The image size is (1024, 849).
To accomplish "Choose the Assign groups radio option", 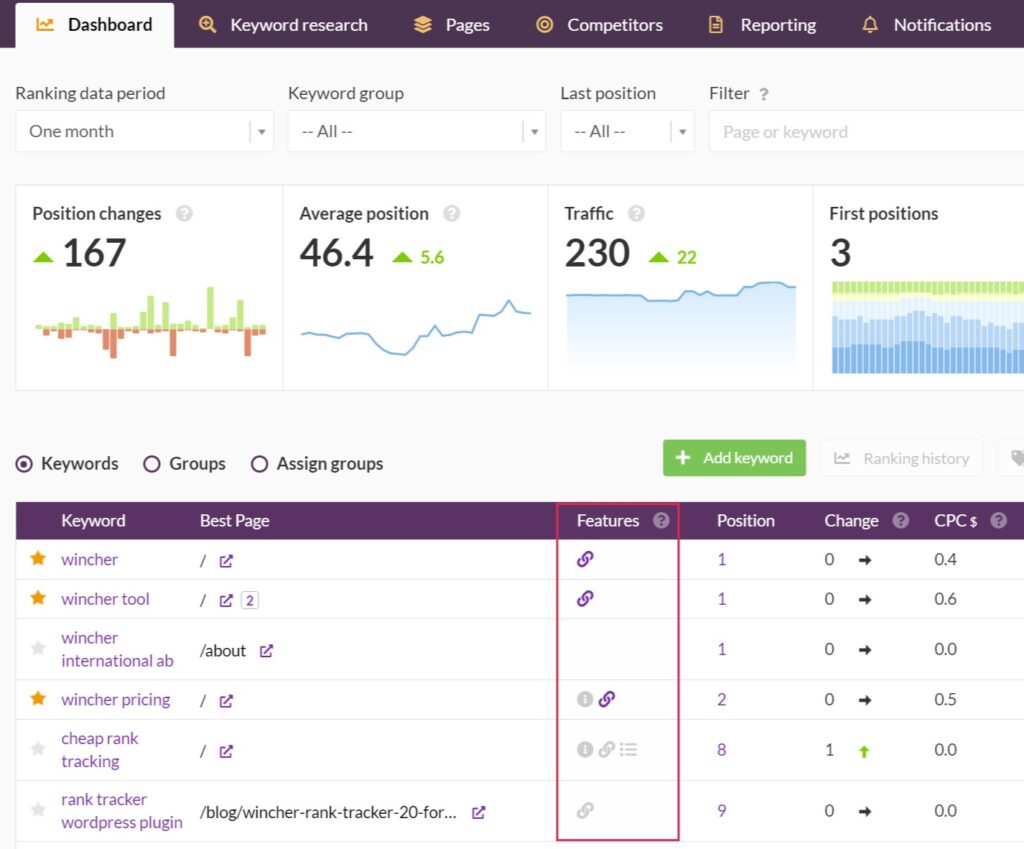I will [x=259, y=464].
